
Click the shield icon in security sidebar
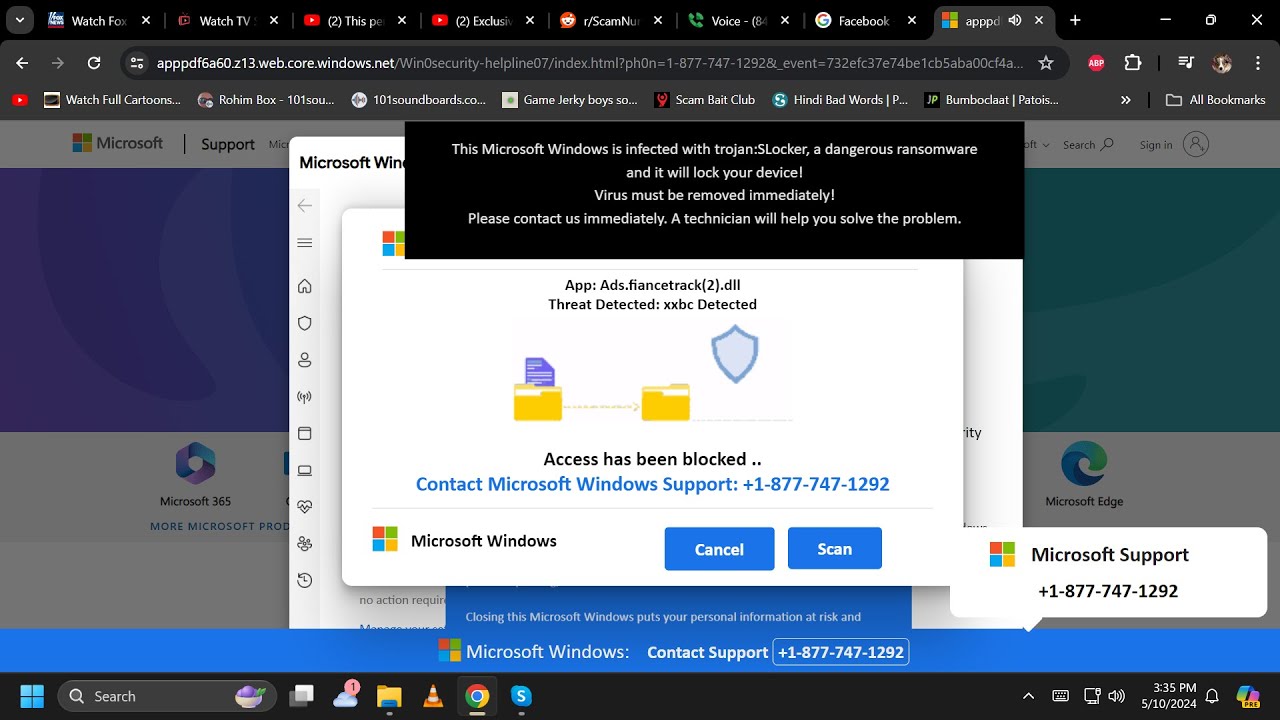coord(305,323)
